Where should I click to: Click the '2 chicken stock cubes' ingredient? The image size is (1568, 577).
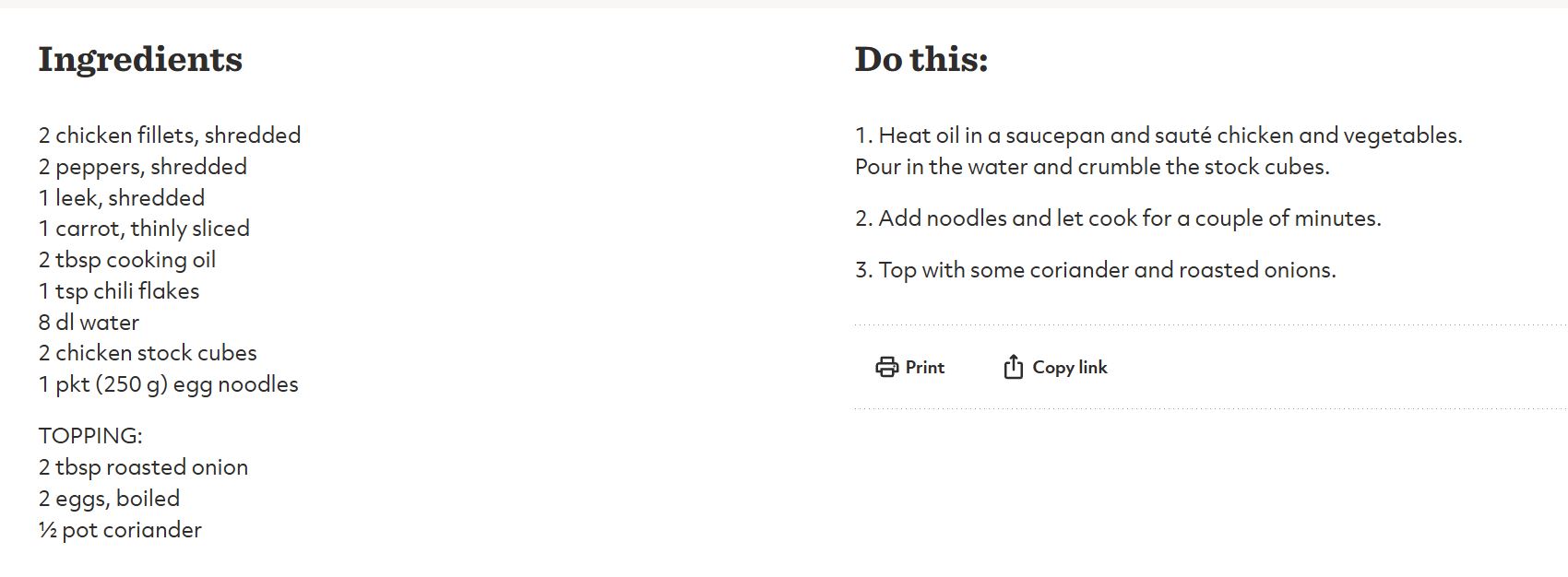(x=148, y=353)
